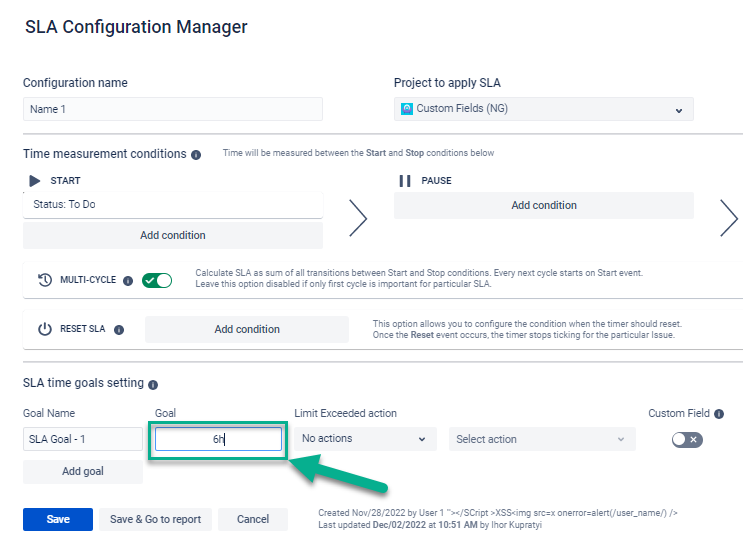743x545 pixels.
Task: Open the Select action dropdown
Action: 541,439
